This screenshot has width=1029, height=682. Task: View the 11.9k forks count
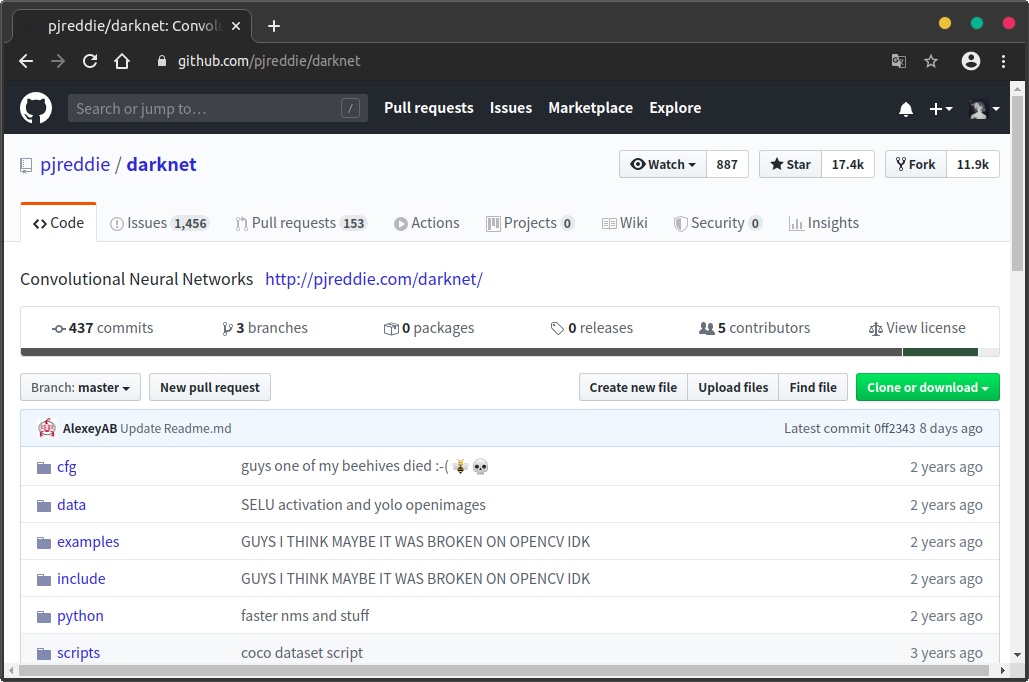[x=973, y=164]
